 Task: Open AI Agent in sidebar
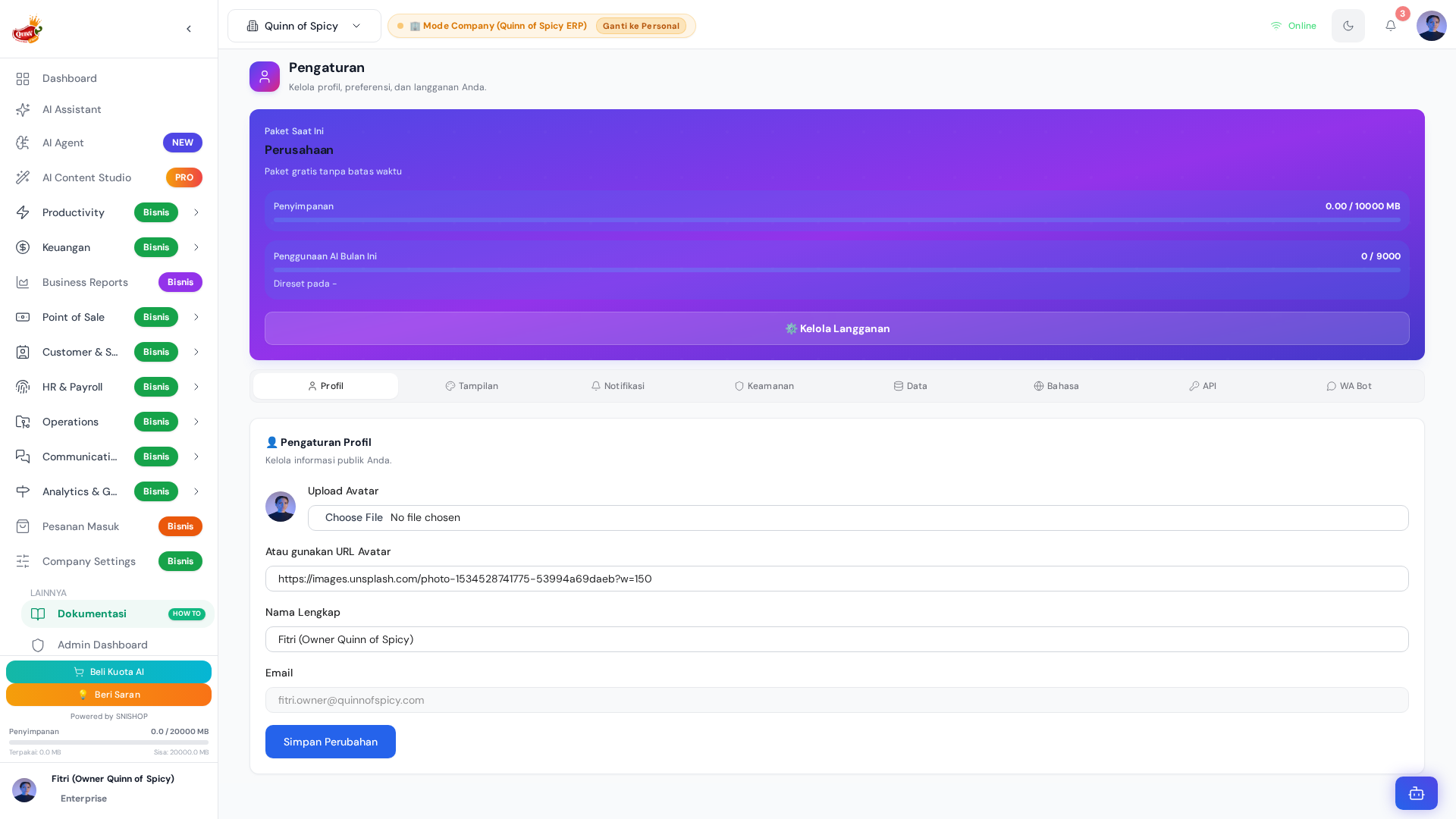click(108, 143)
